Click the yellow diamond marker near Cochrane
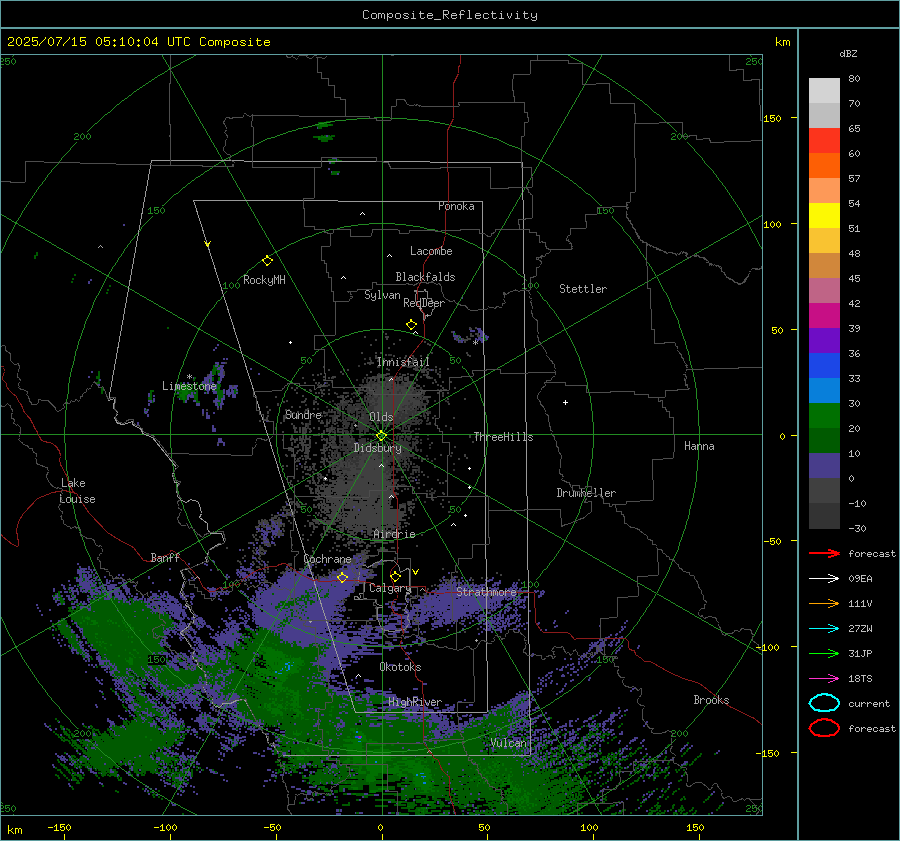This screenshot has width=900, height=841. point(343,578)
